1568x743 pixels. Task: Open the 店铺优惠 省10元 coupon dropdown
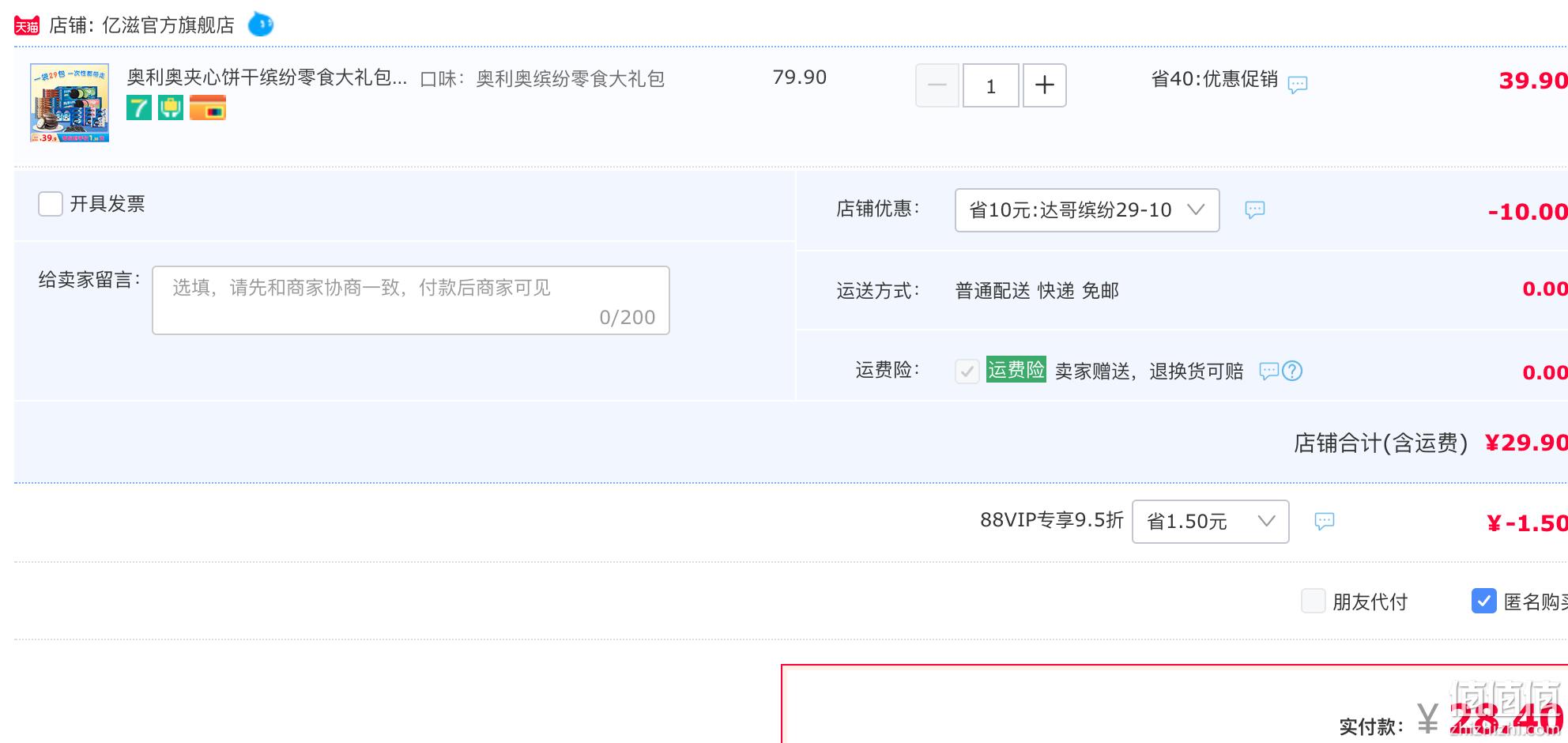[1087, 210]
